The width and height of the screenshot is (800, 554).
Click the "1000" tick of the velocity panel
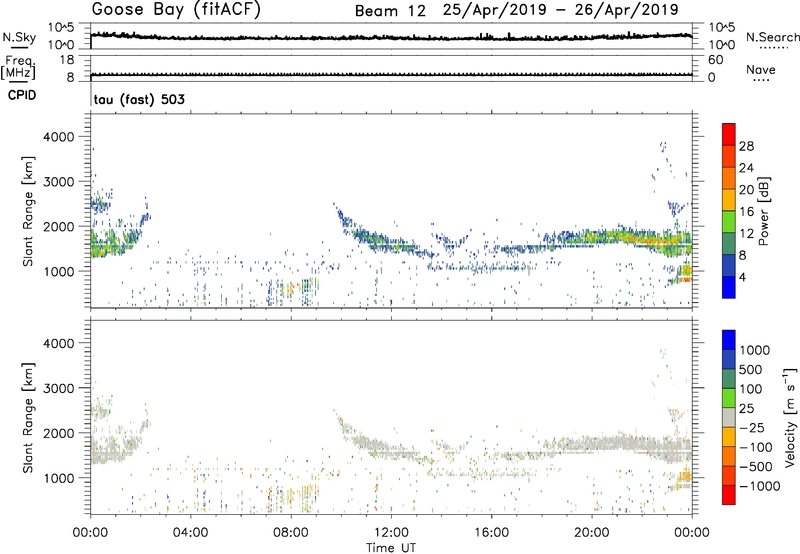point(59,478)
